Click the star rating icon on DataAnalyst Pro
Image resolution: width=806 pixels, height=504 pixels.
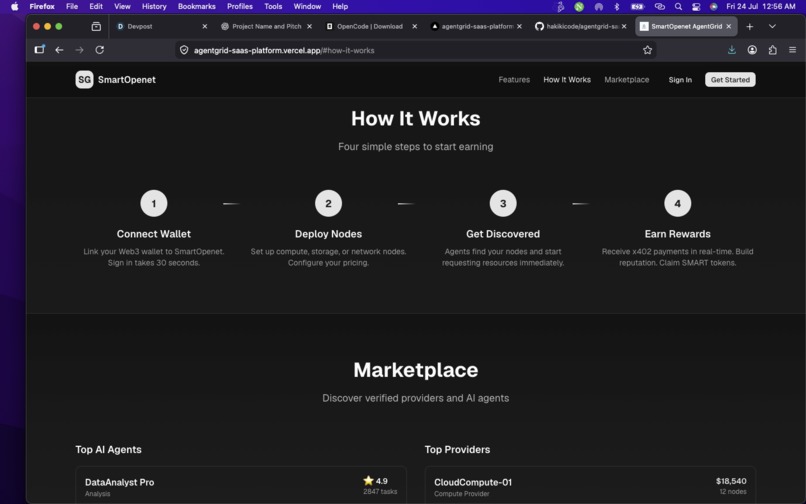pyautogui.click(x=368, y=480)
